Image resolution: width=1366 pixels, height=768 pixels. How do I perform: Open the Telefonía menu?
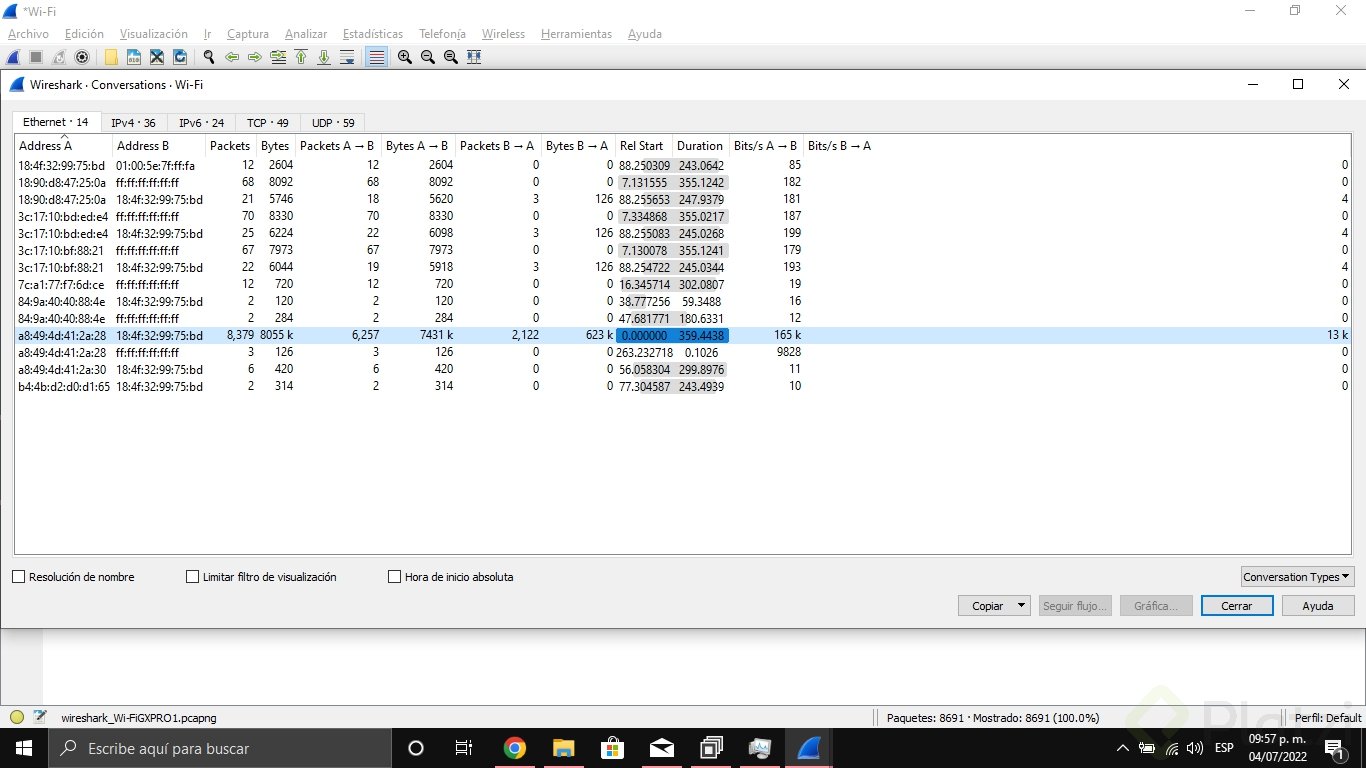coord(442,34)
